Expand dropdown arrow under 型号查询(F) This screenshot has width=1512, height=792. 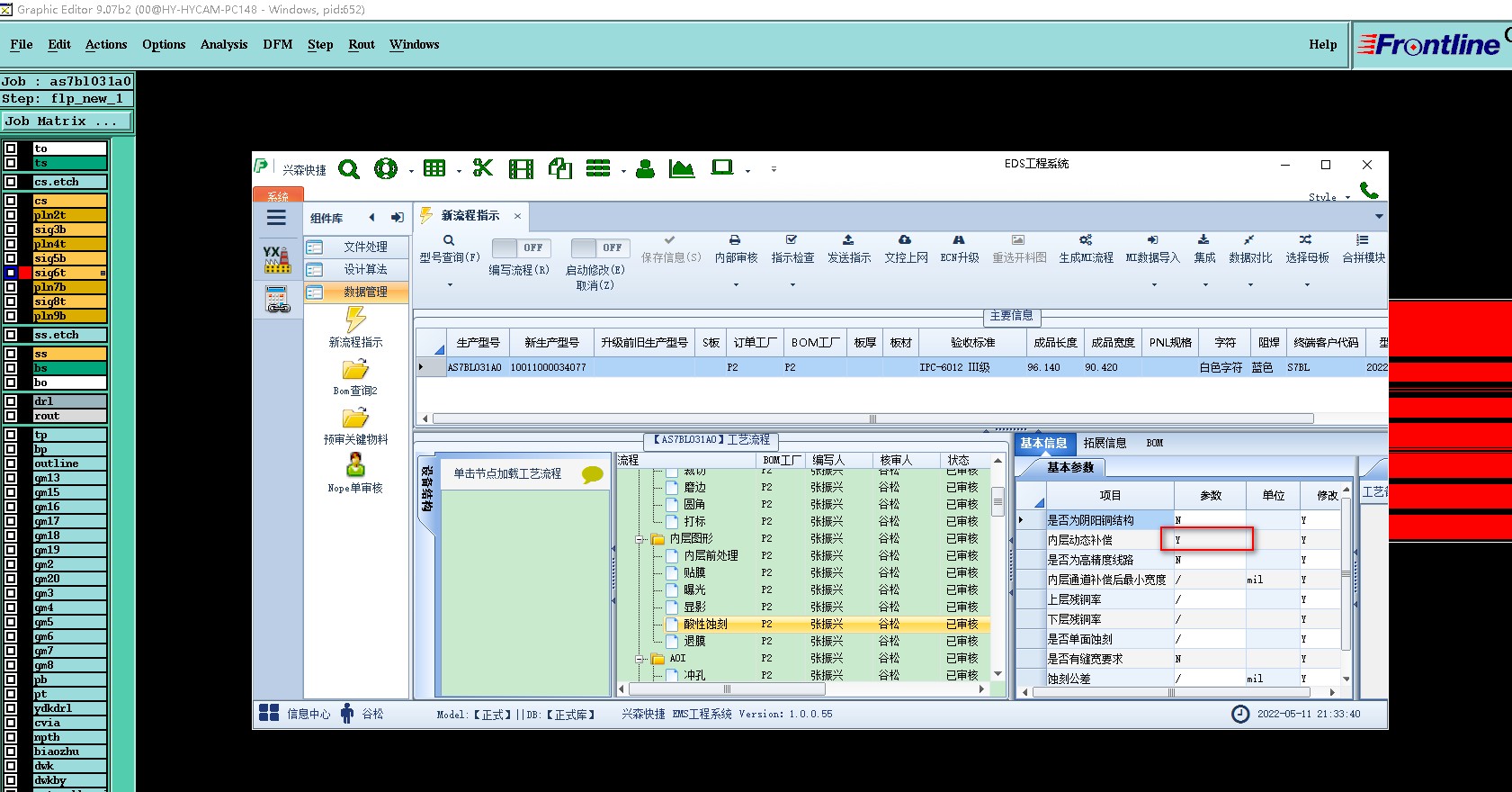450,284
